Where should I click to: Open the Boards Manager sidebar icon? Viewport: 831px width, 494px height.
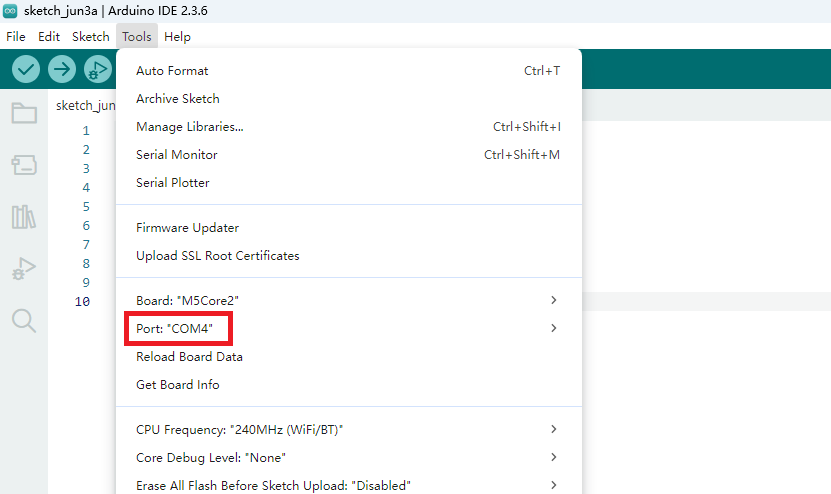(x=24, y=165)
